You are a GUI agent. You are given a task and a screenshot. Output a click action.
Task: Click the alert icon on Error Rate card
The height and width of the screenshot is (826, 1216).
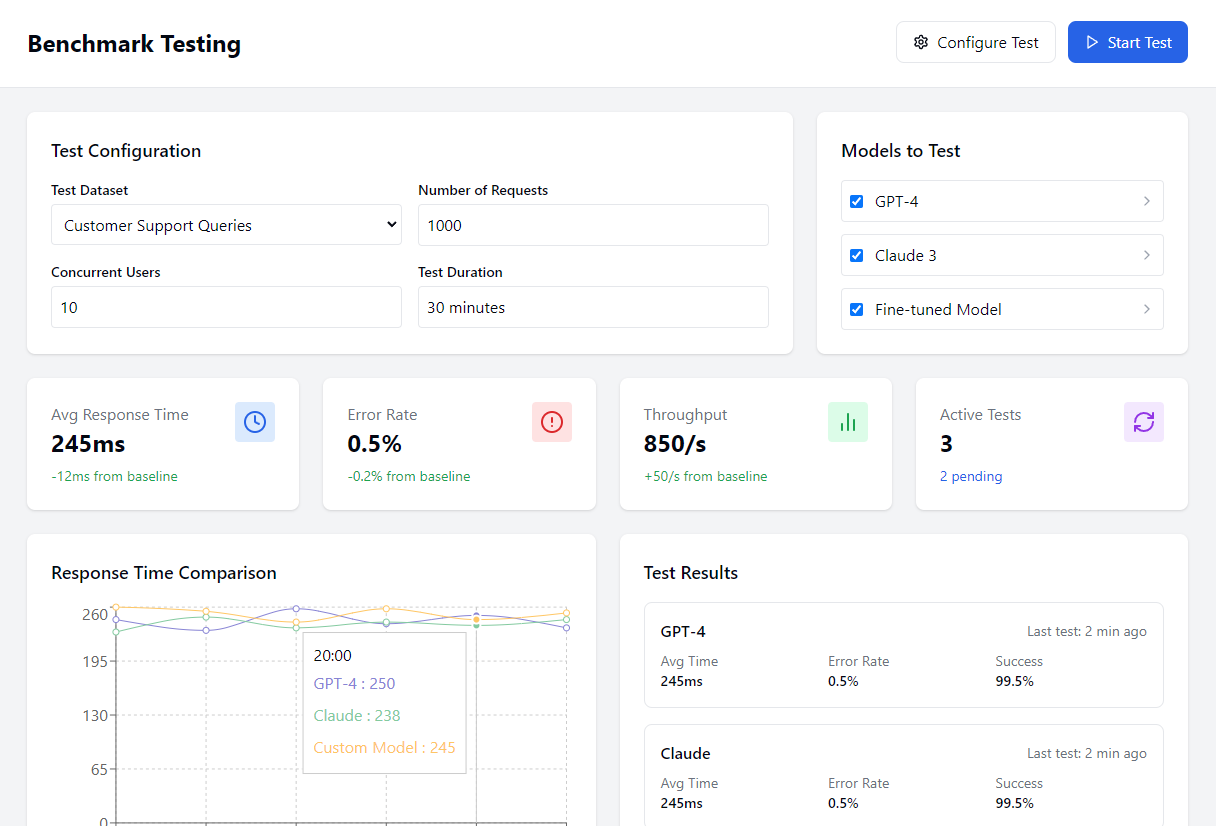pyautogui.click(x=551, y=422)
